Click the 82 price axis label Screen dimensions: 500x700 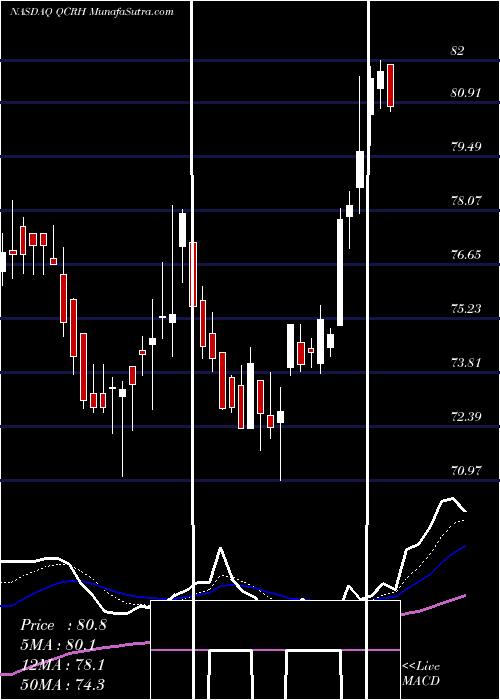coord(457,50)
